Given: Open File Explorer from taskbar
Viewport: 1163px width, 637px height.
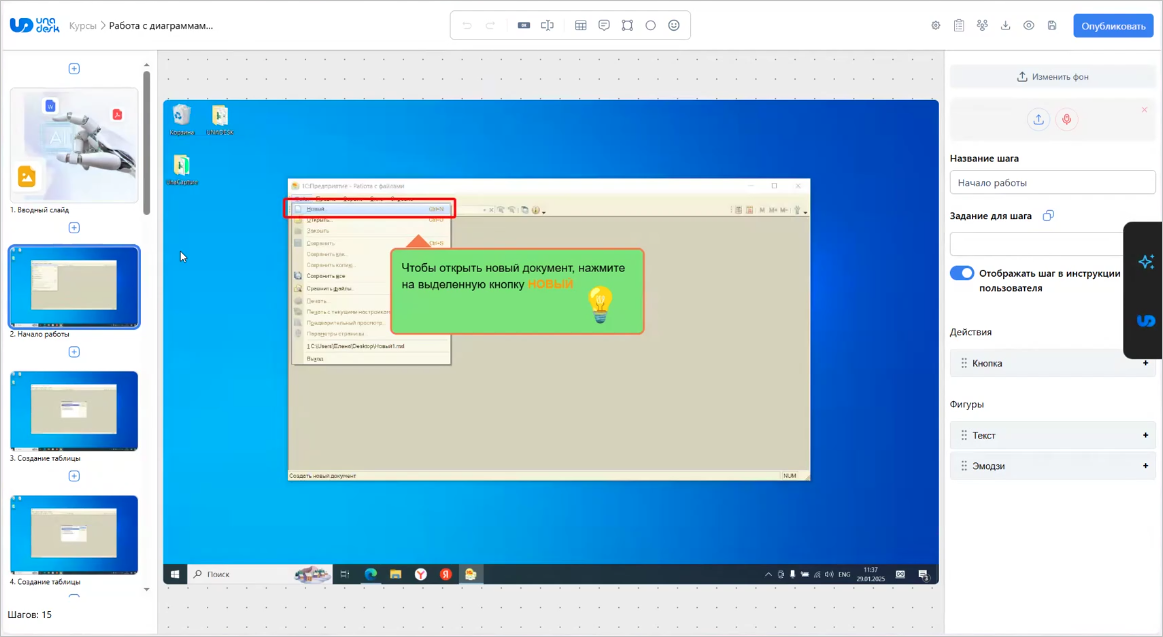Looking at the screenshot, I should 395,574.
